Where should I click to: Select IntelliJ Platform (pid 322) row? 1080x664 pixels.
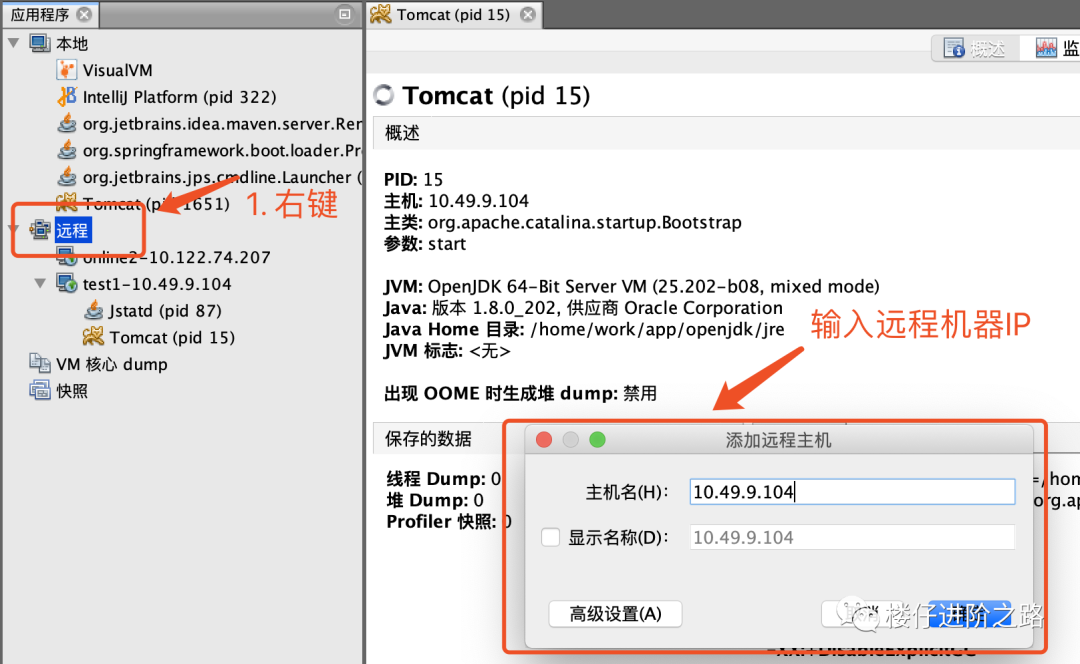click(179, 97)
